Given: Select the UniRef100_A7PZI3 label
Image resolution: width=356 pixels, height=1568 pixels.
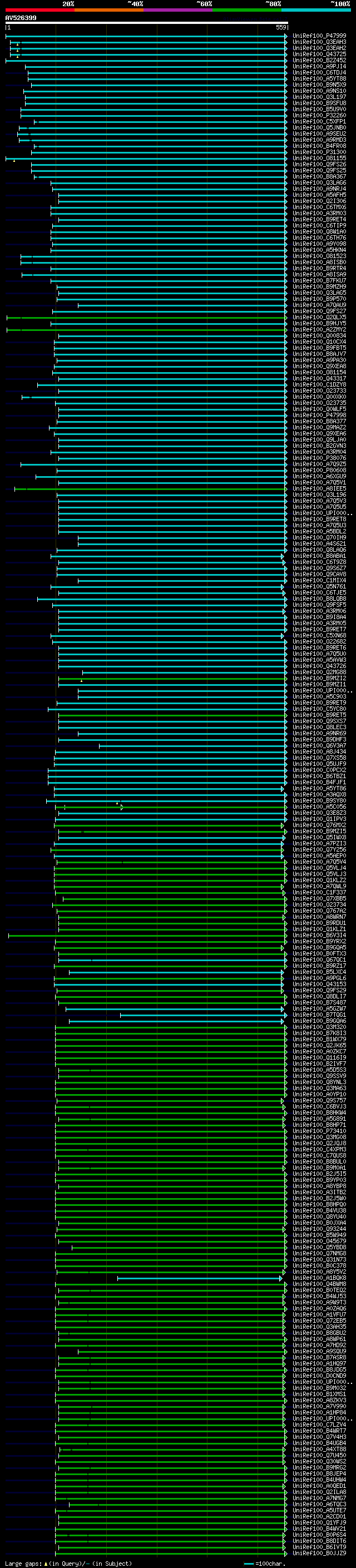Looking at the screenshot, I should click(319, 844).
